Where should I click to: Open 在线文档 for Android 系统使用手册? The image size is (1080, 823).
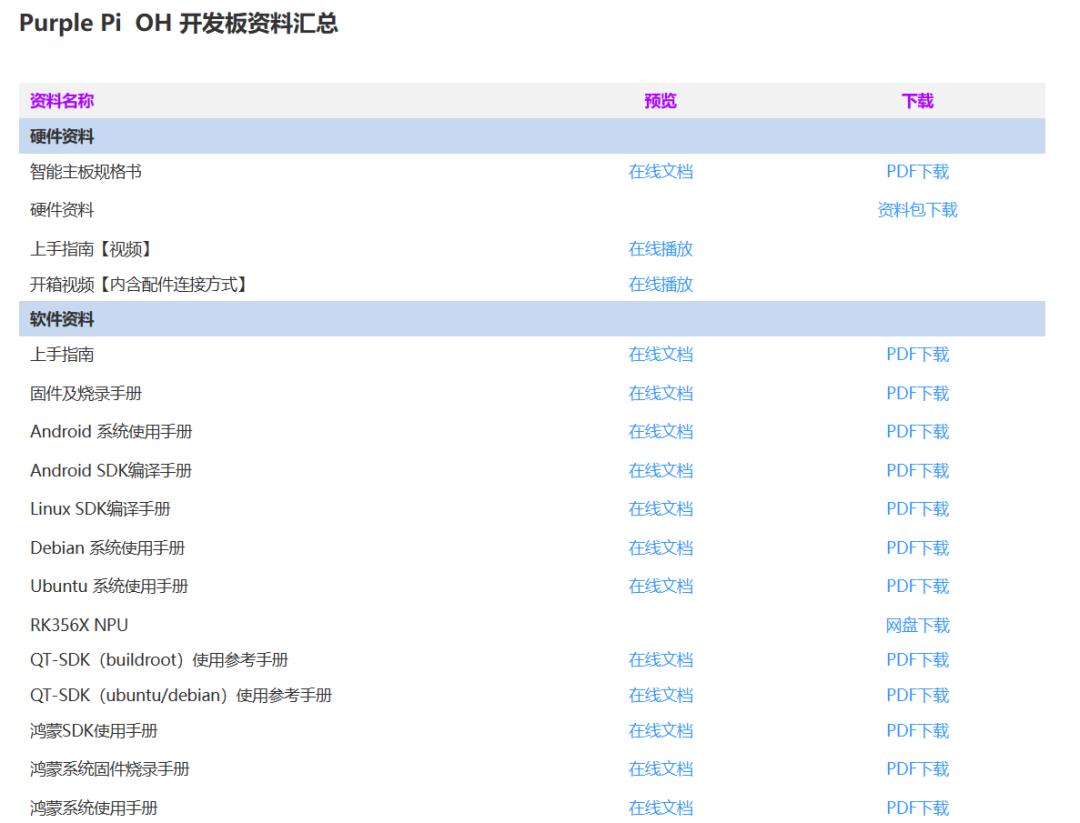pyautogui.click(x=660, y=432)
